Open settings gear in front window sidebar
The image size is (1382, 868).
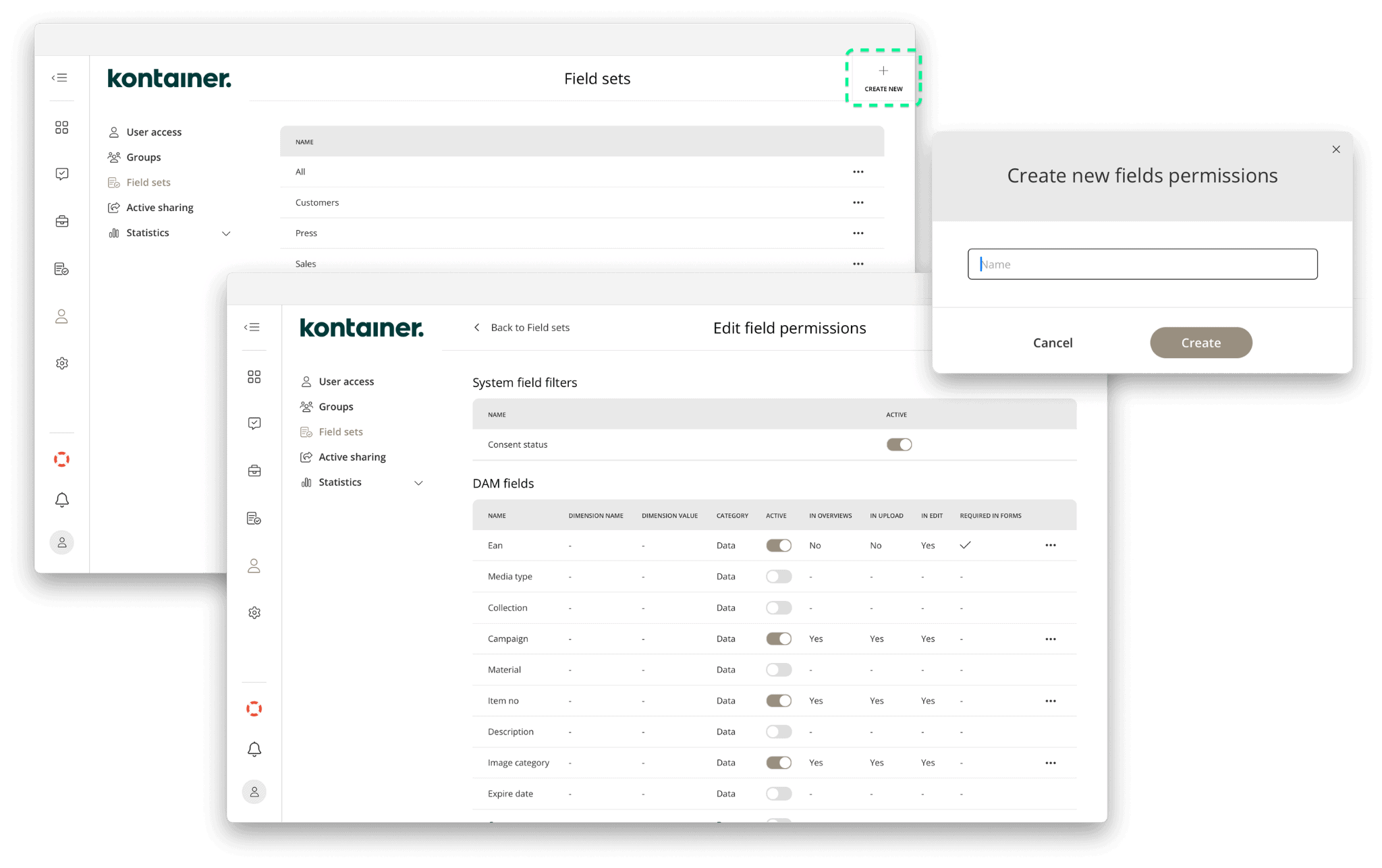pos(254,612)
